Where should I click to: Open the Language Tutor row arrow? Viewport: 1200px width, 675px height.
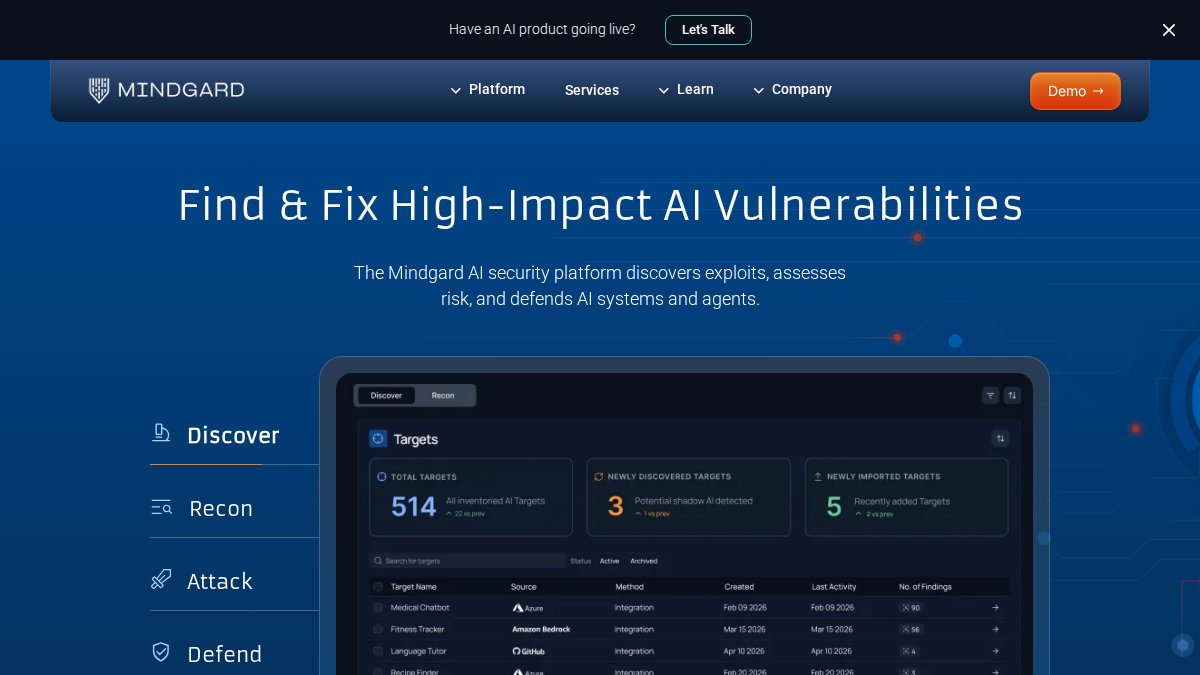point(995,651)
